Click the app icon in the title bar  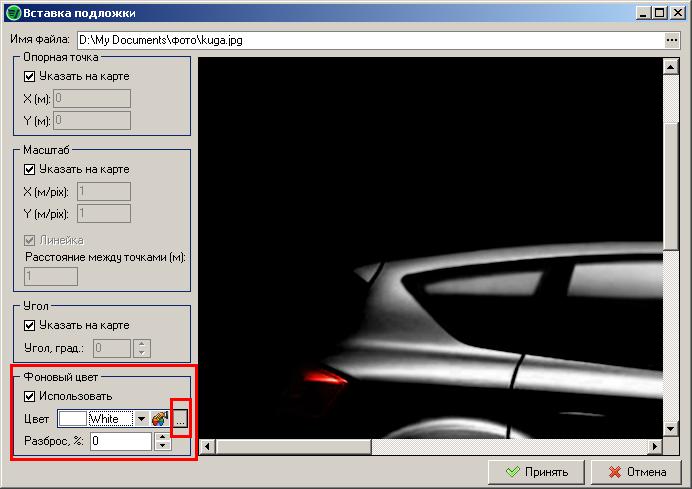coord(12,14)
